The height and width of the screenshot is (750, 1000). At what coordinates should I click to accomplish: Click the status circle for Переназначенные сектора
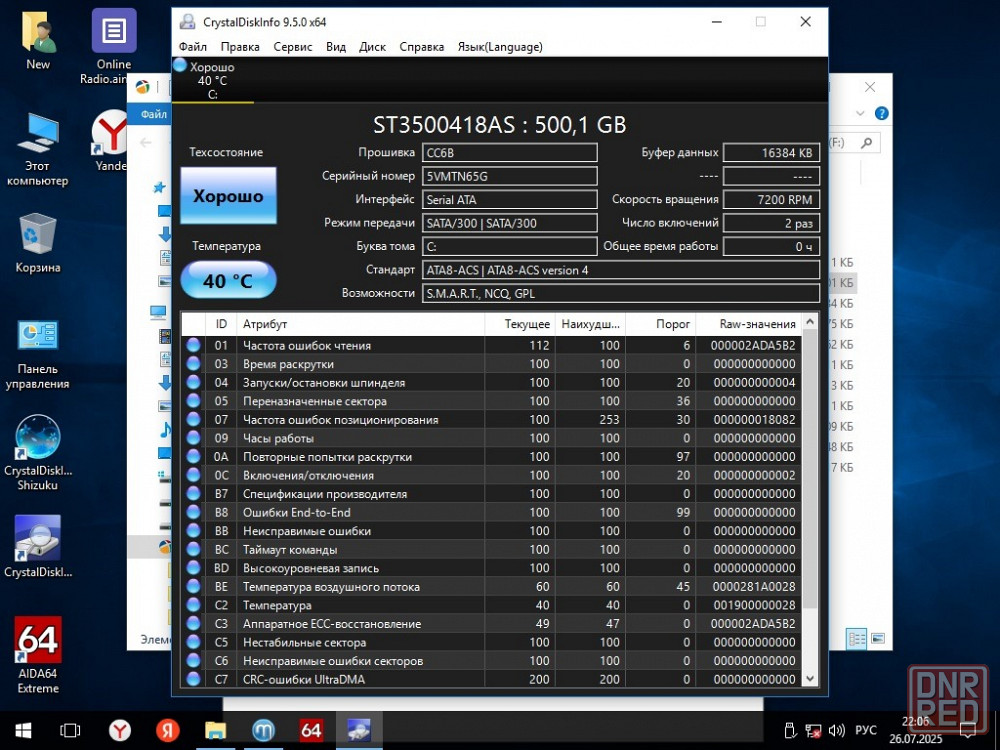coord(193,401)
